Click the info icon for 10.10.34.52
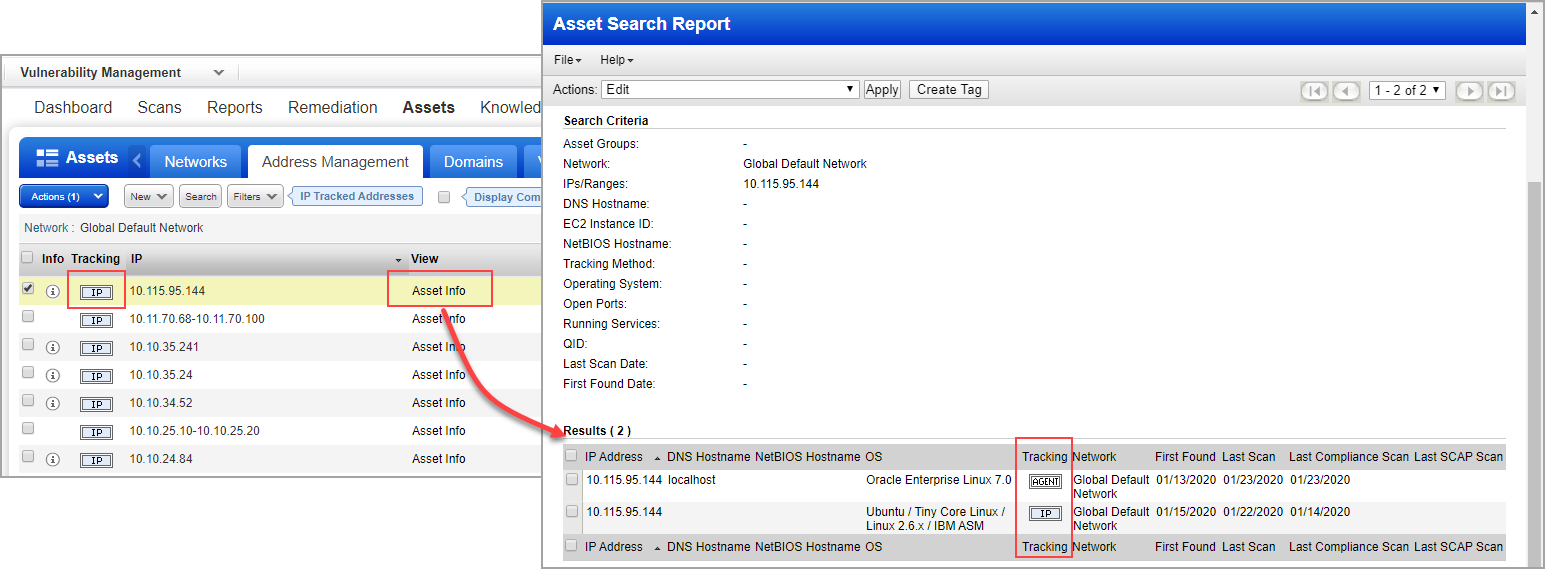This screenshot has height=569, width=1545. click(53, 404)
